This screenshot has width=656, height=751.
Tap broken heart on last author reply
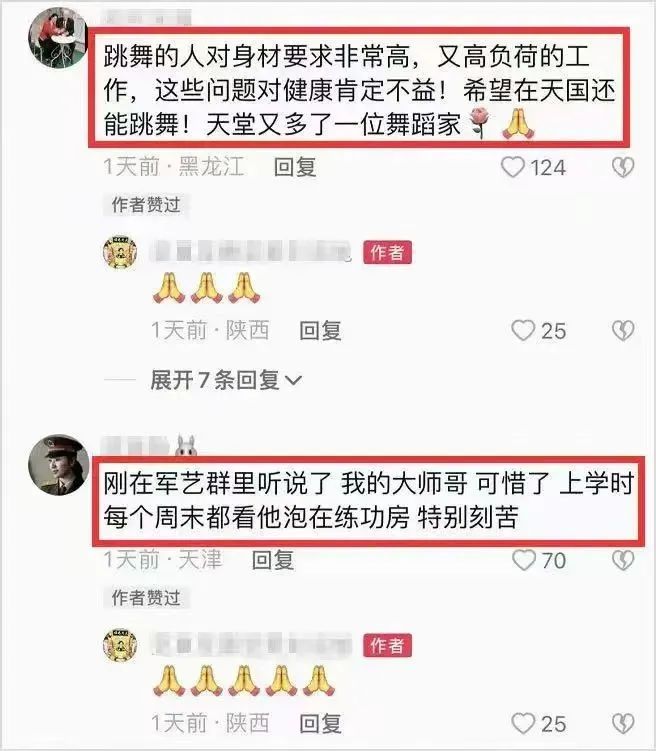point(623,723)
